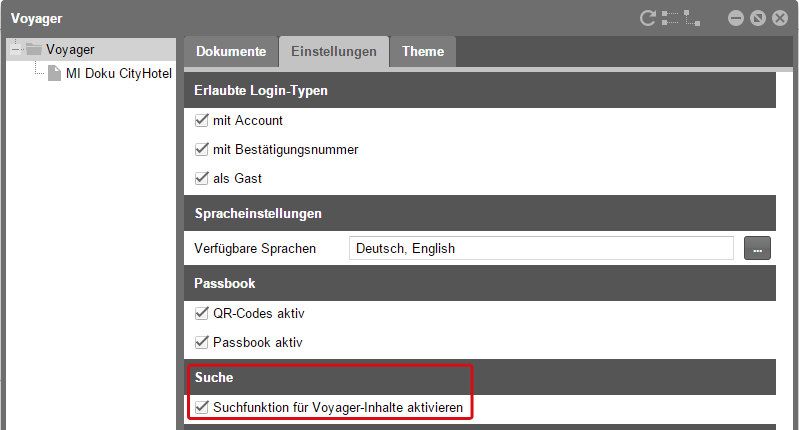799x430 pixels.
Task: Click the Voyager folder icon
Action: [34, 50]
